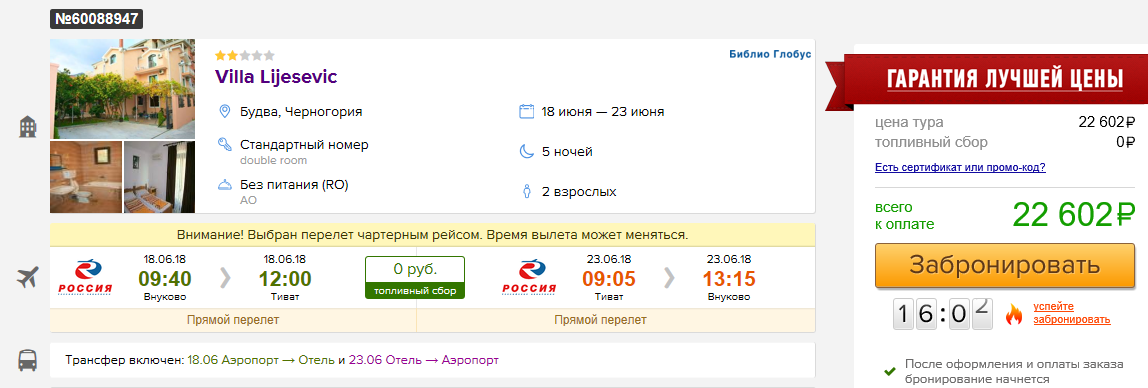Screen dimensions: 1148x388
Task: Click the key icon by Стандартный номер
Action: pos(226,144)
